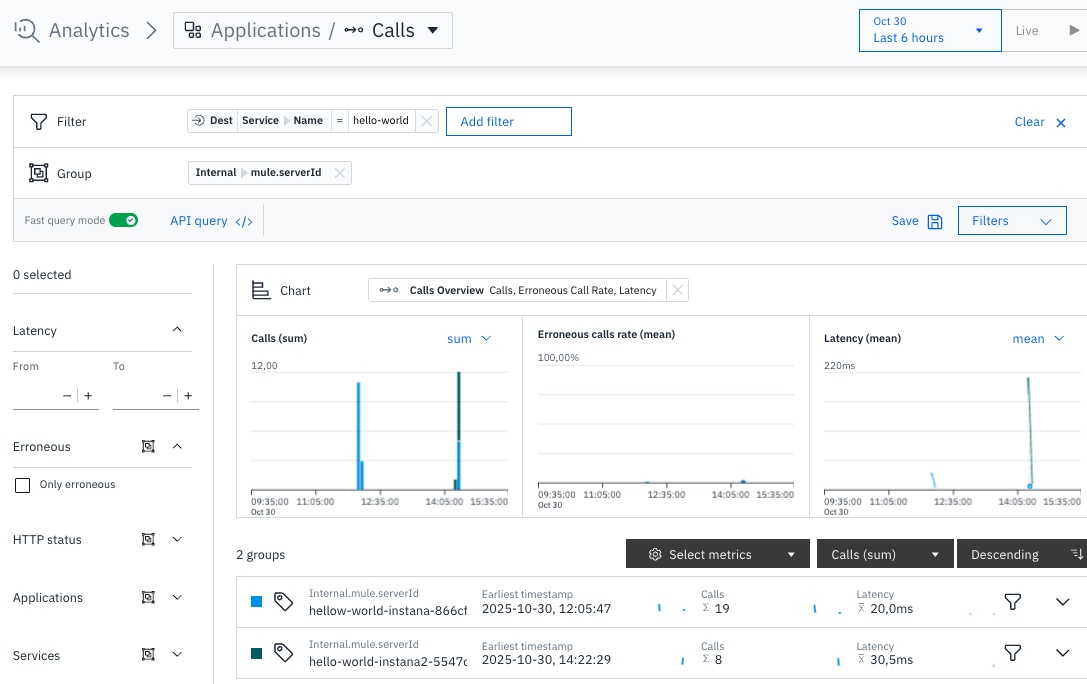Click the plus stepper under Latency From

(x=87, y=395)
